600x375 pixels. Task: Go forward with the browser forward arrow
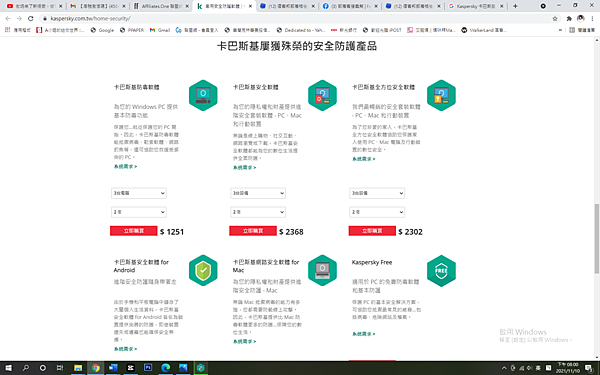click(19, 18)
